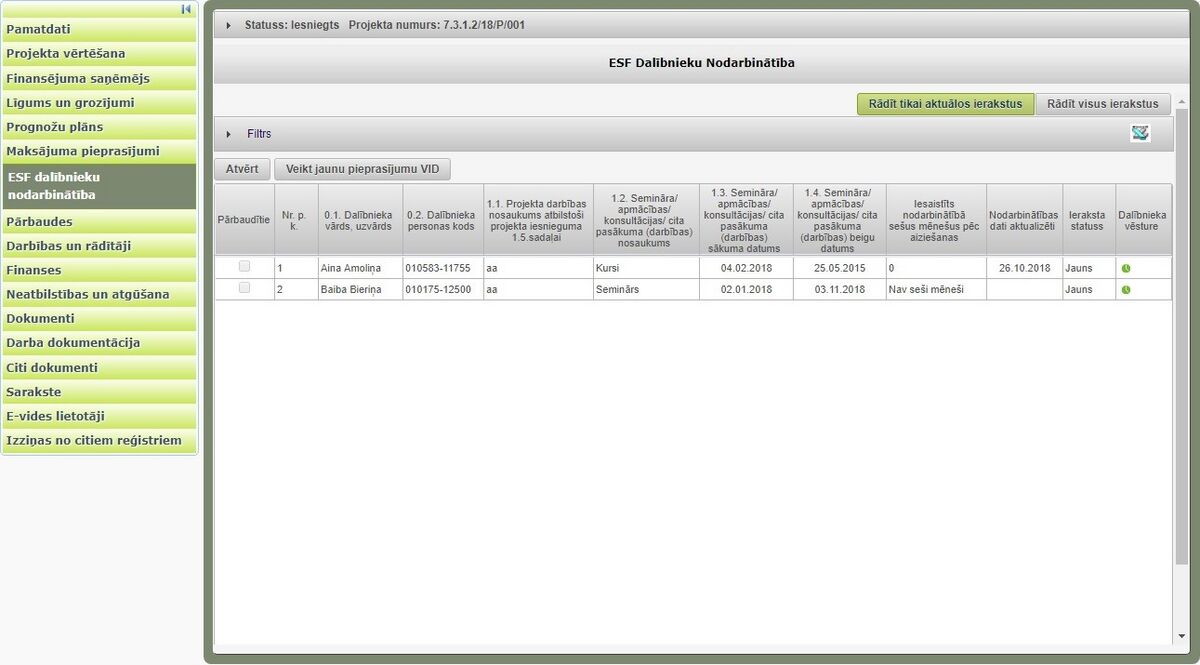Click the scrollbar up arrow
1200x665 pixels.
(1181, 103)
